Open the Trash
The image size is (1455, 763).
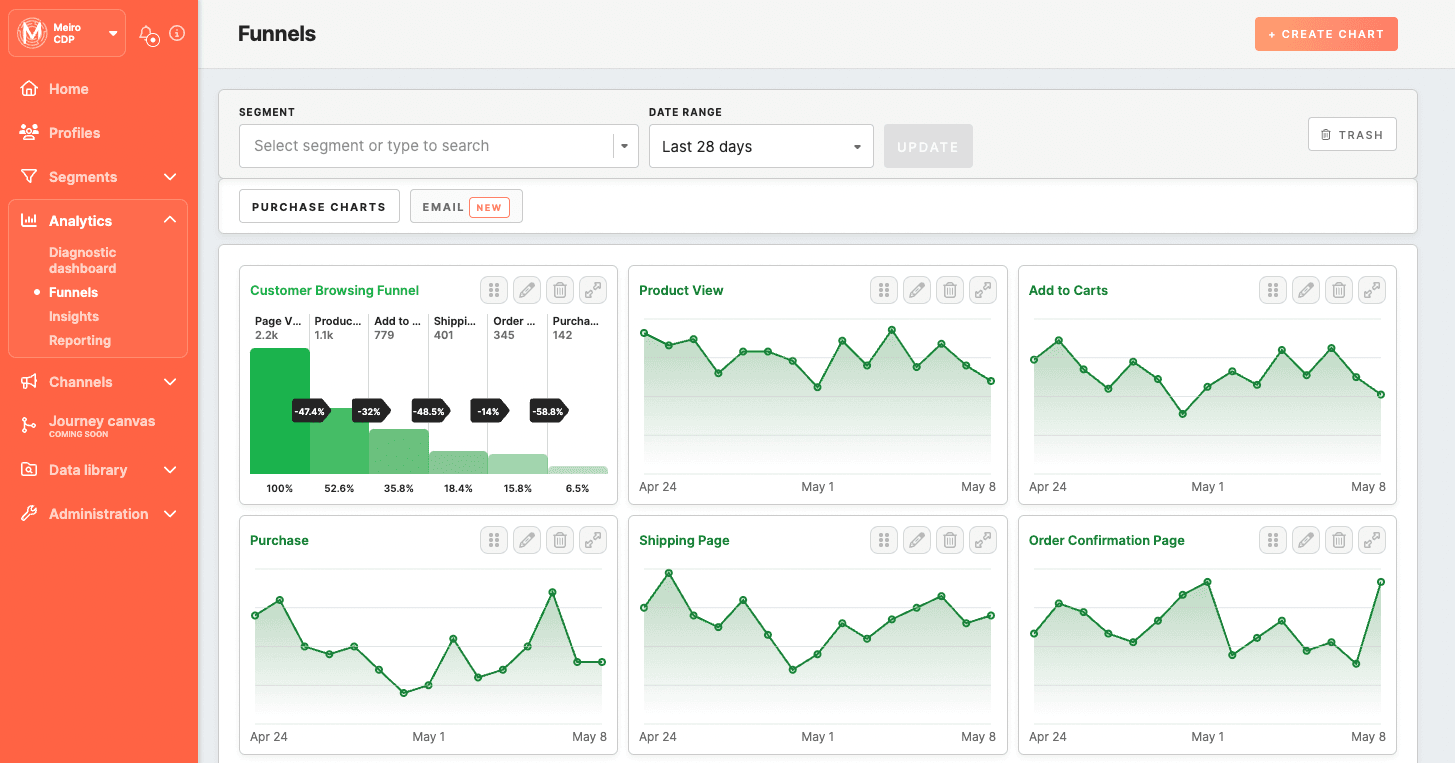(x=1352, y=133)
